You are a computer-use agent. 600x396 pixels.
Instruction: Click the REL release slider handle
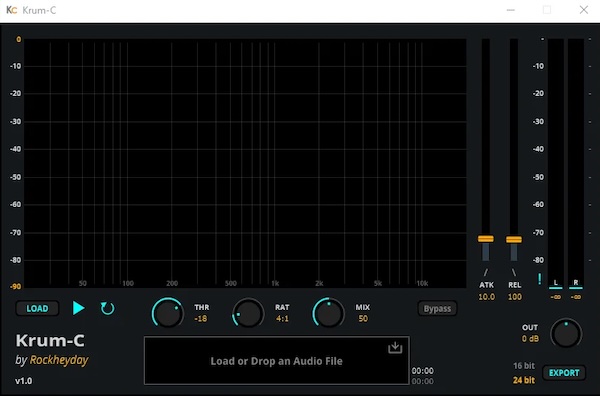coord(514,240)
